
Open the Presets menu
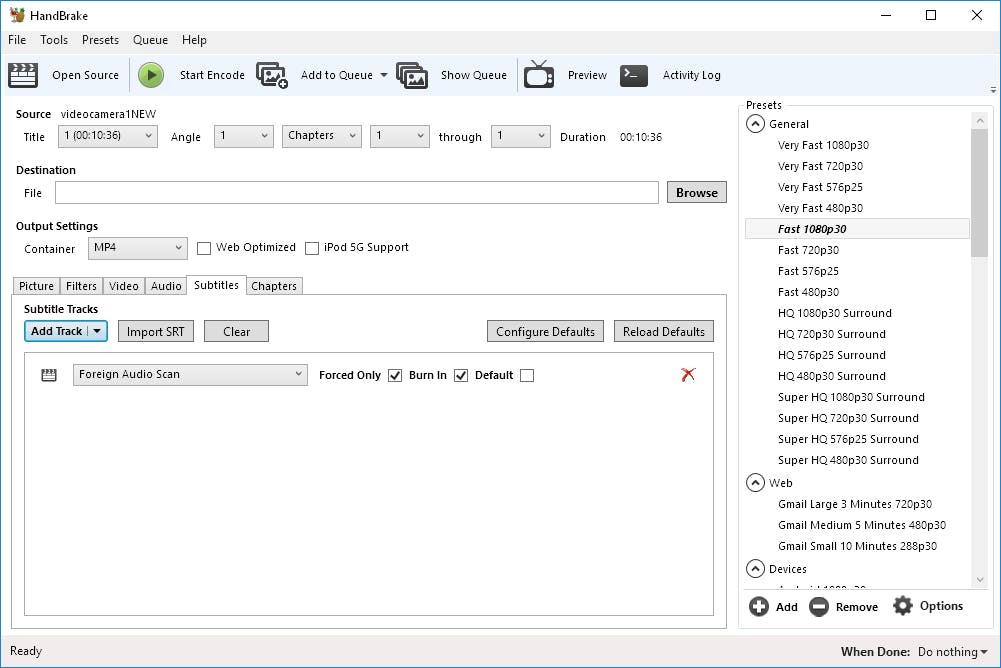[x=100, y=40]
